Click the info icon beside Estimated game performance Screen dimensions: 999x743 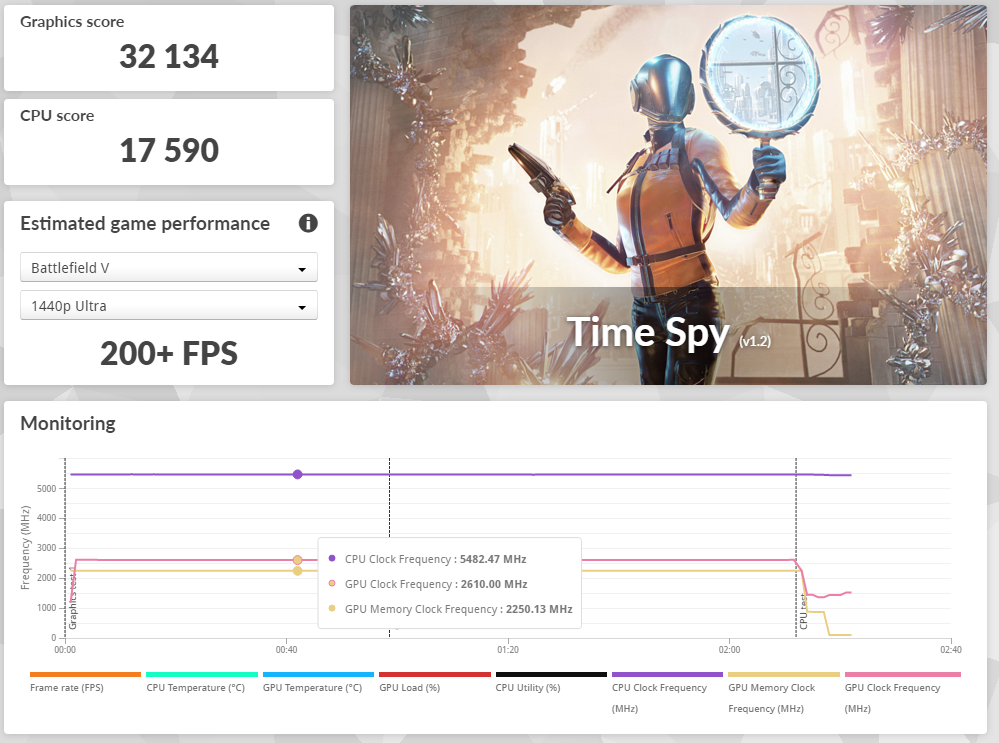tap(308, 223)
